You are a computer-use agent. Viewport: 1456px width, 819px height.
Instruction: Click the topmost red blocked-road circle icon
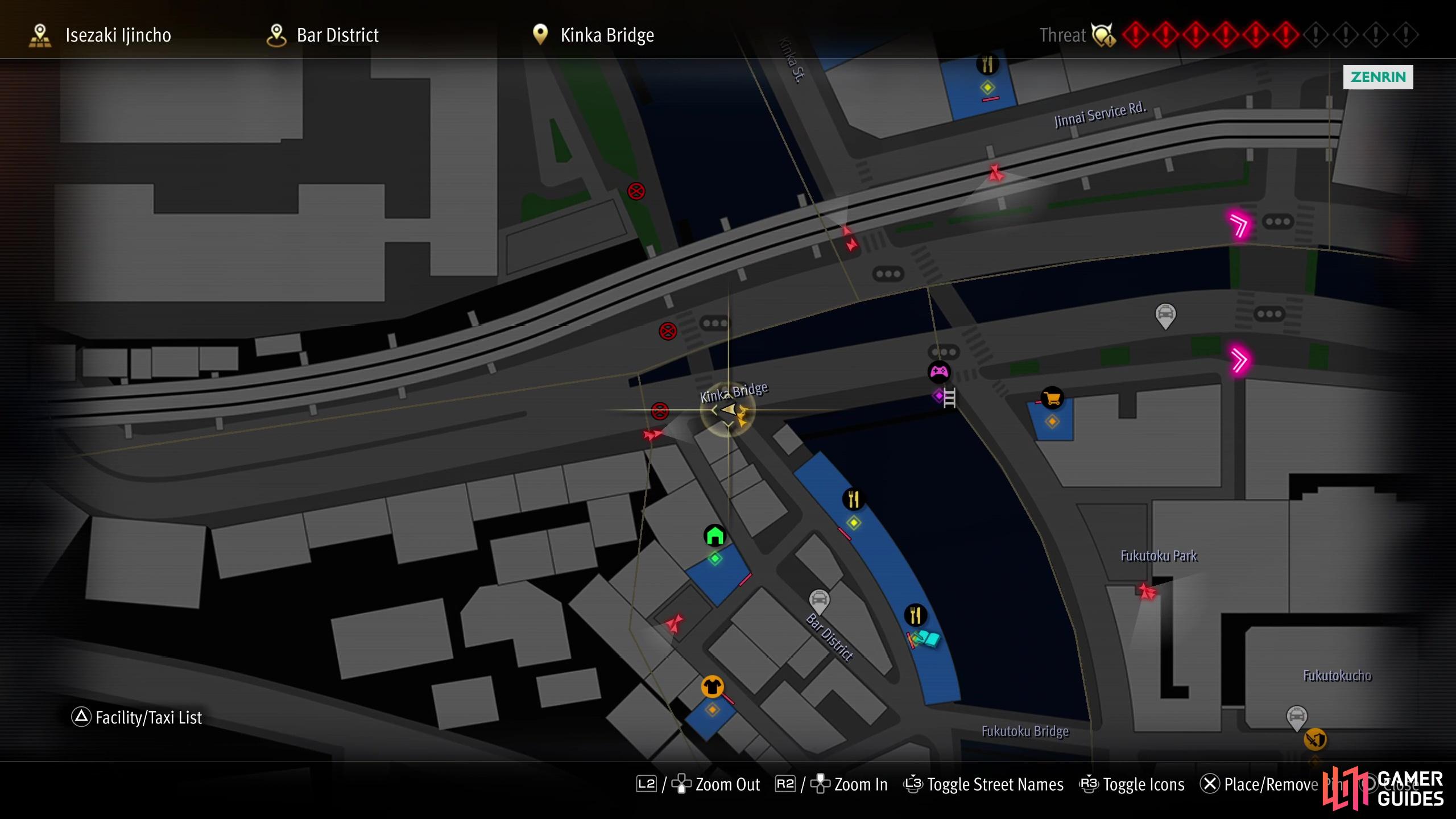pos(636,191)
